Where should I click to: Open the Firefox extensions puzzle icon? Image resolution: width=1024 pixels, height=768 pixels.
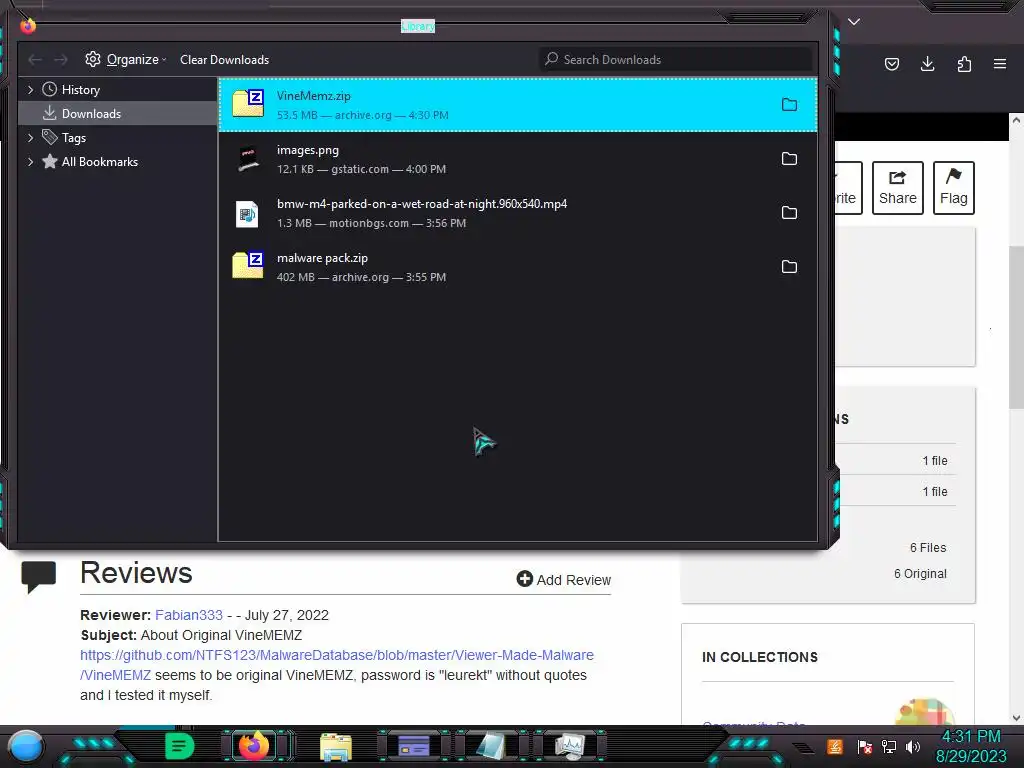[x=964, y=64]
